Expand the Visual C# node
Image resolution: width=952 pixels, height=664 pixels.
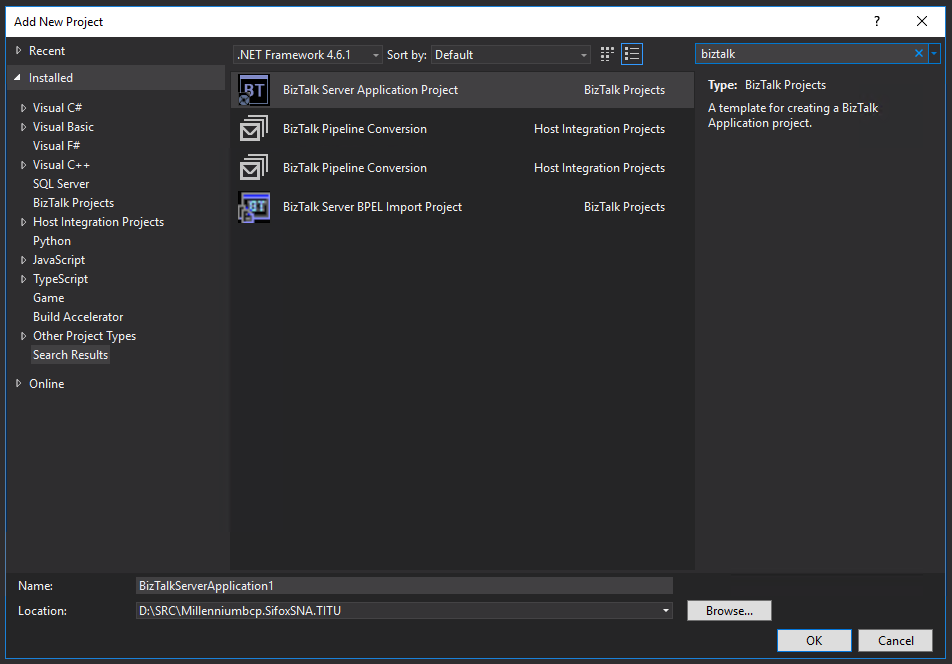(x=23, y=108)
